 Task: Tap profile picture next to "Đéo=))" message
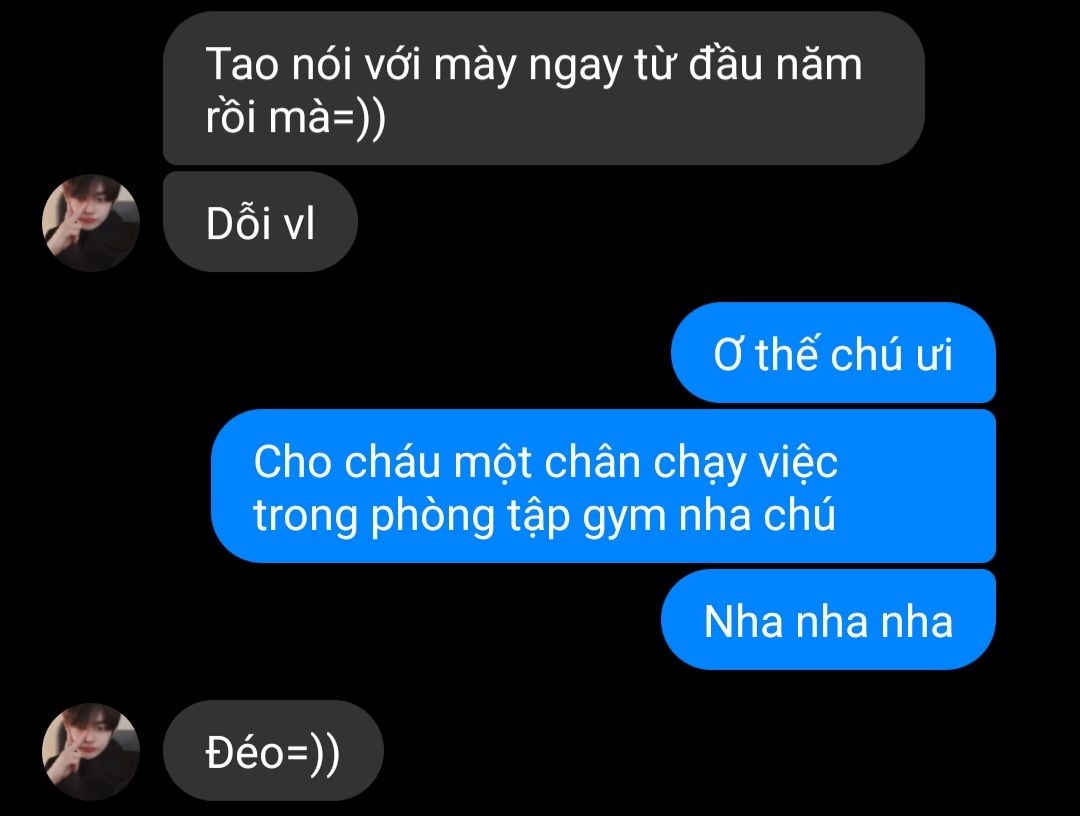coord(91,751)
